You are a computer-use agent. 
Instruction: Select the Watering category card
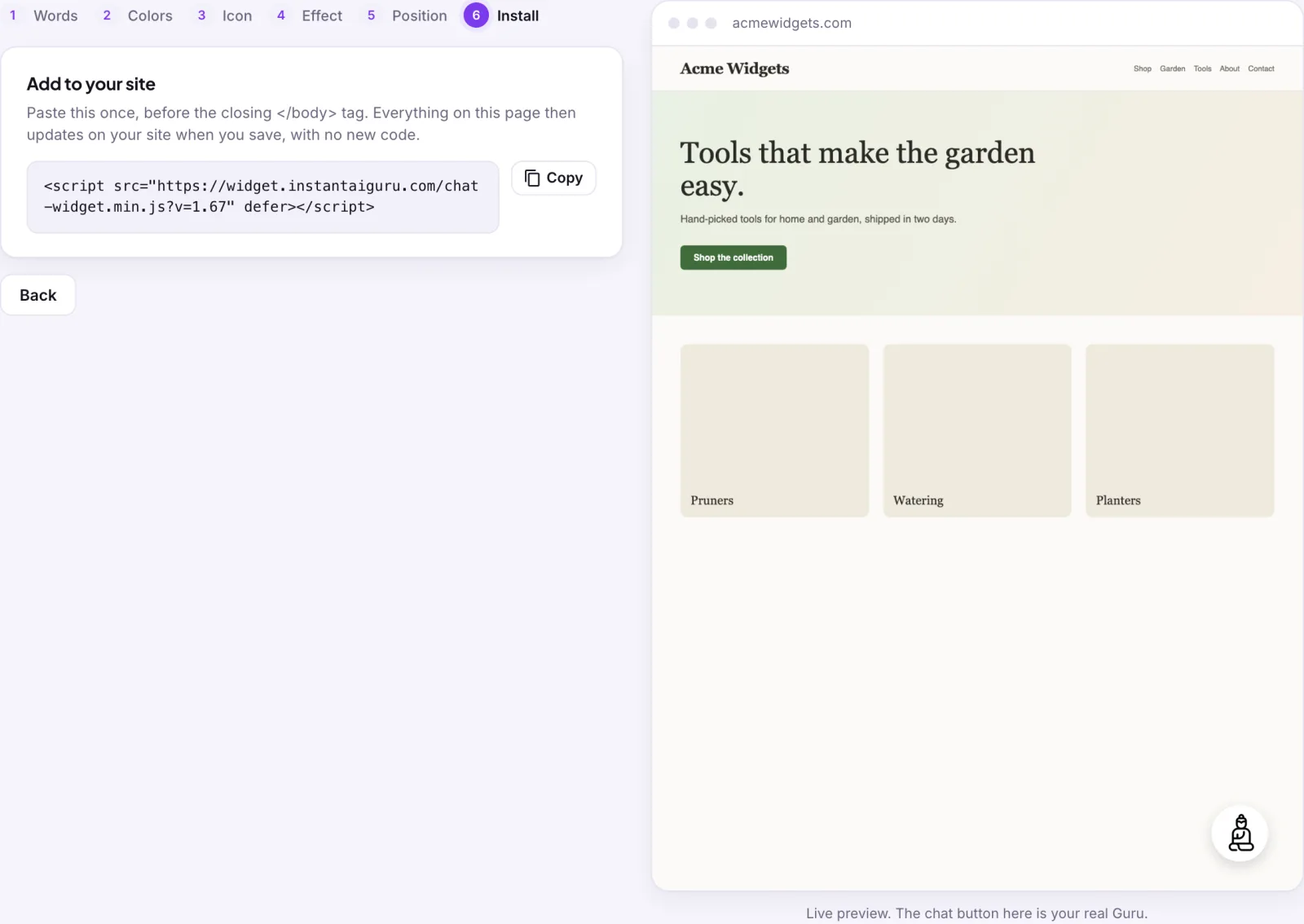(x=977, y=430)
